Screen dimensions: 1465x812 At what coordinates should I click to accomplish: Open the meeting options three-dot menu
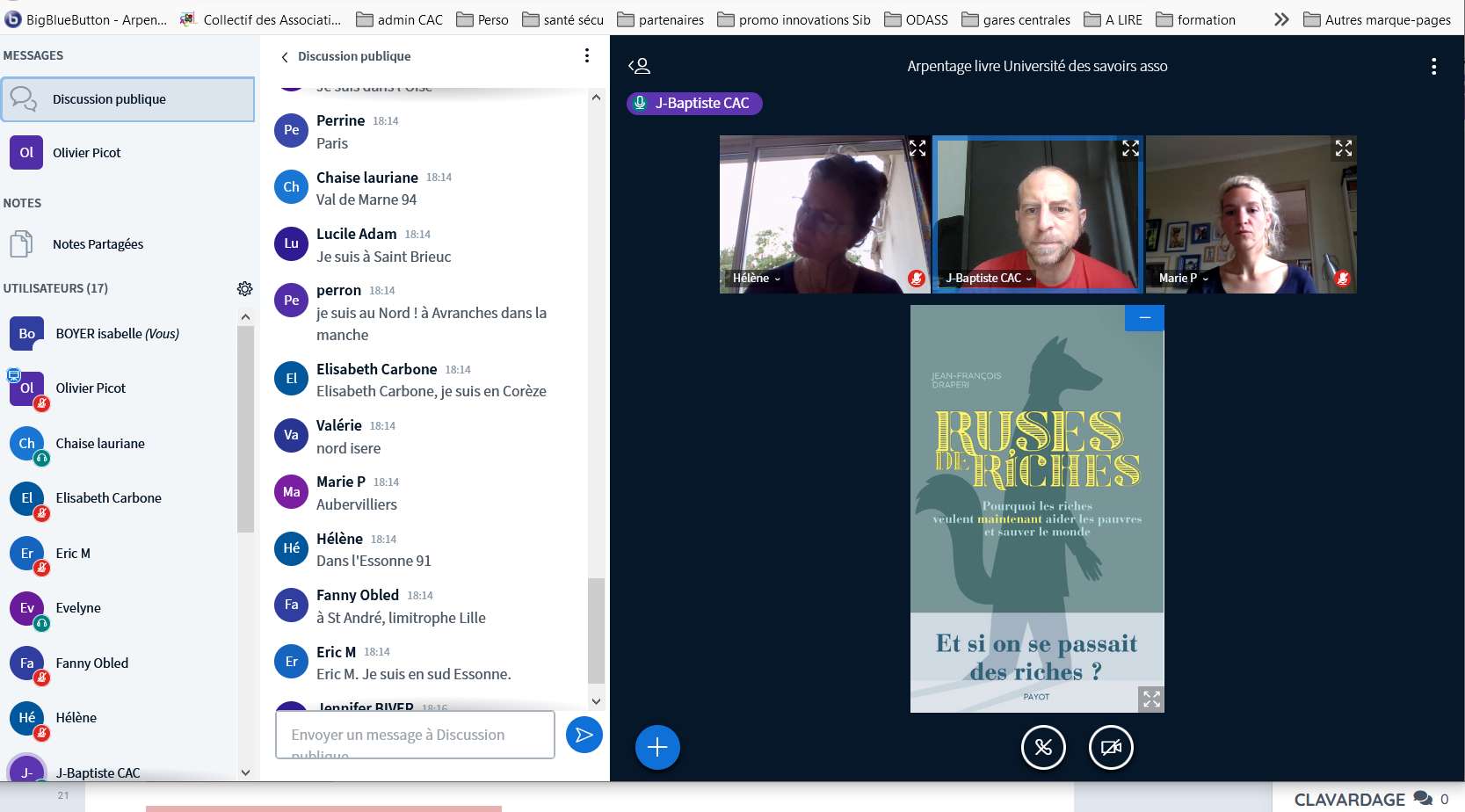tap(1432, 66)
